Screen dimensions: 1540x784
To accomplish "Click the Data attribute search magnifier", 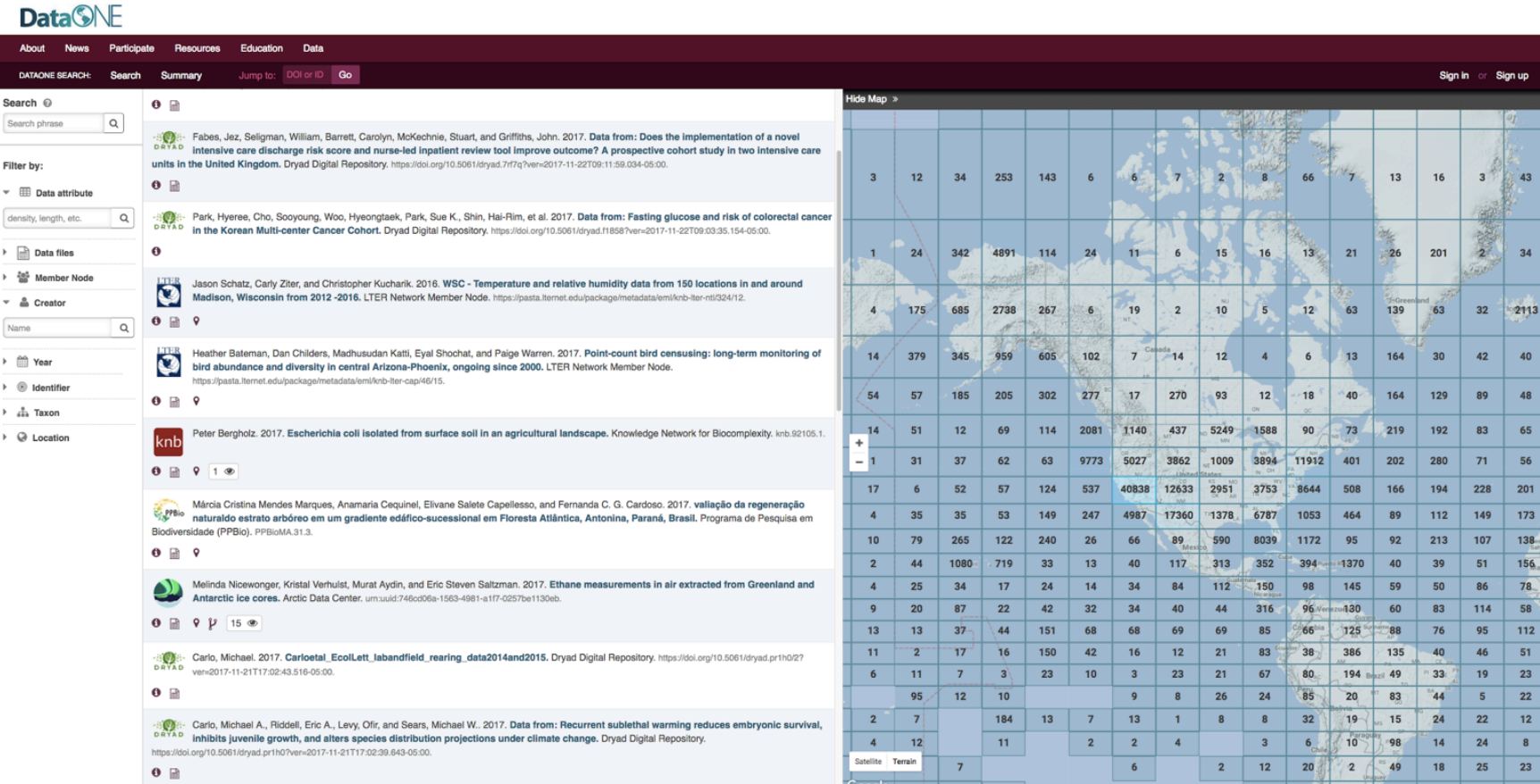I will 124,218.
